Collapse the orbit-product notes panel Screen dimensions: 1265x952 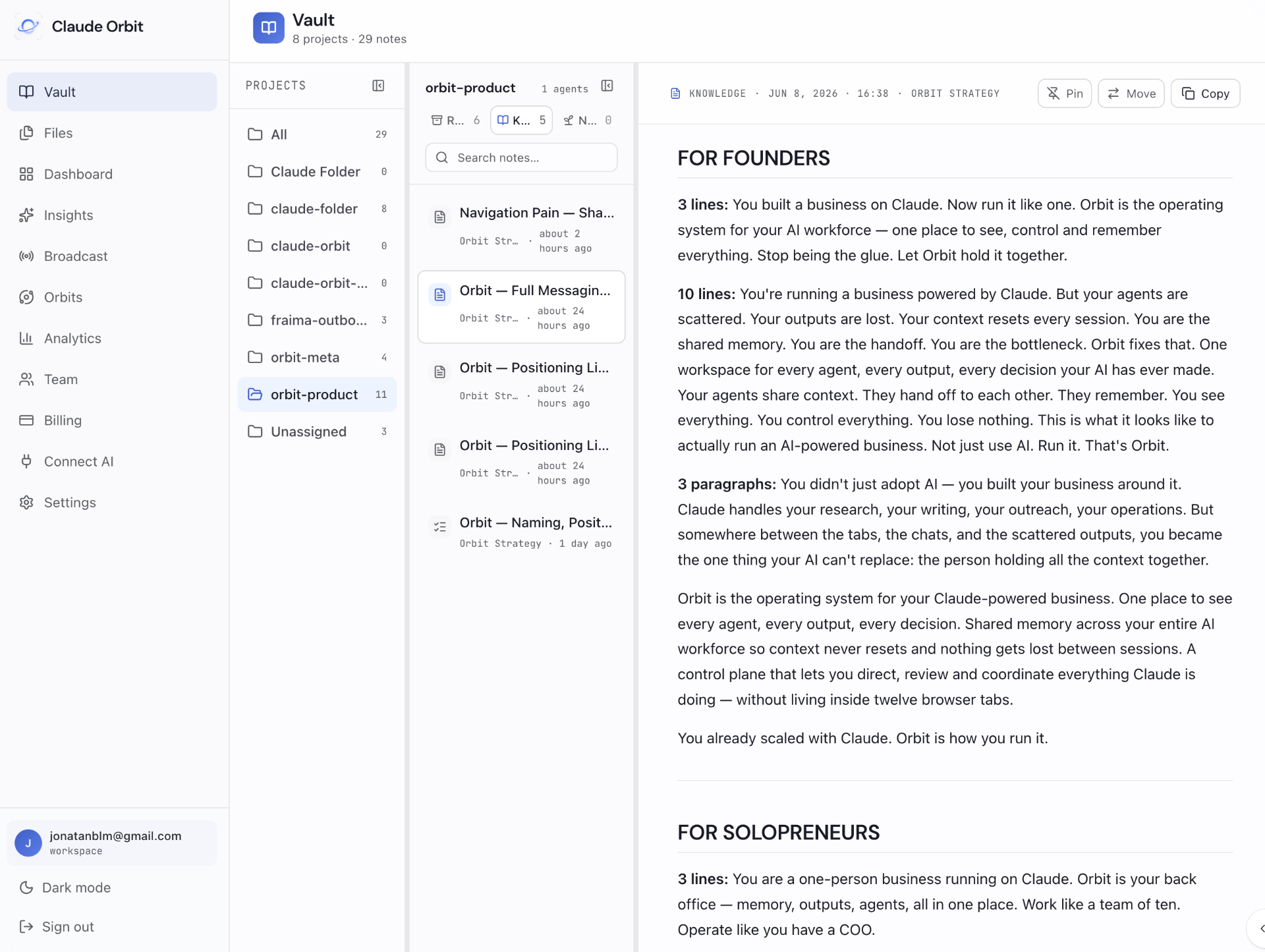(x=607, y=86)
